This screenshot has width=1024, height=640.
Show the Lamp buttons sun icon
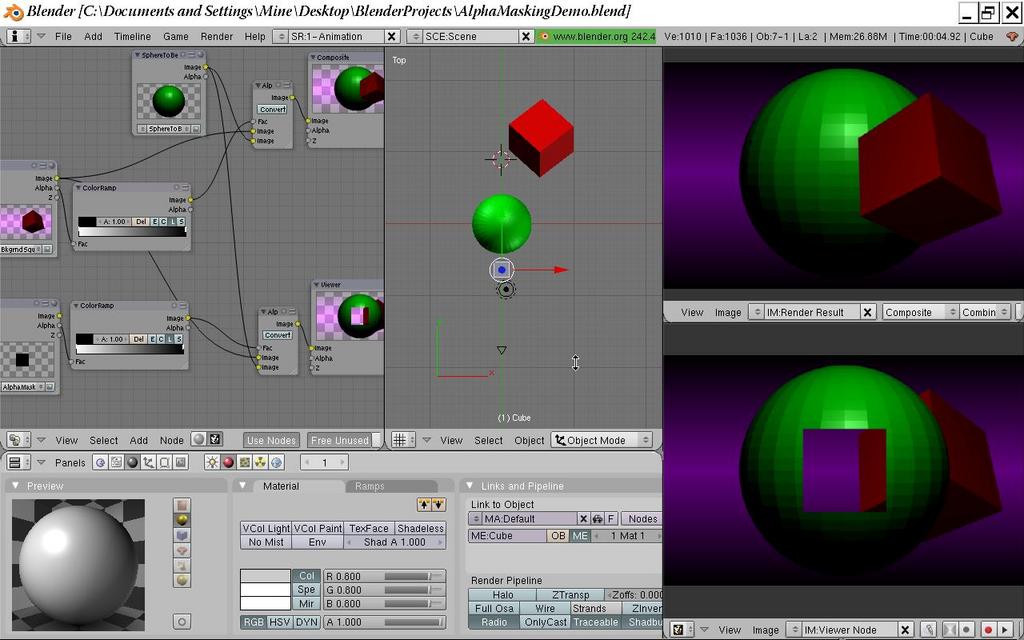tap(212, 462)
